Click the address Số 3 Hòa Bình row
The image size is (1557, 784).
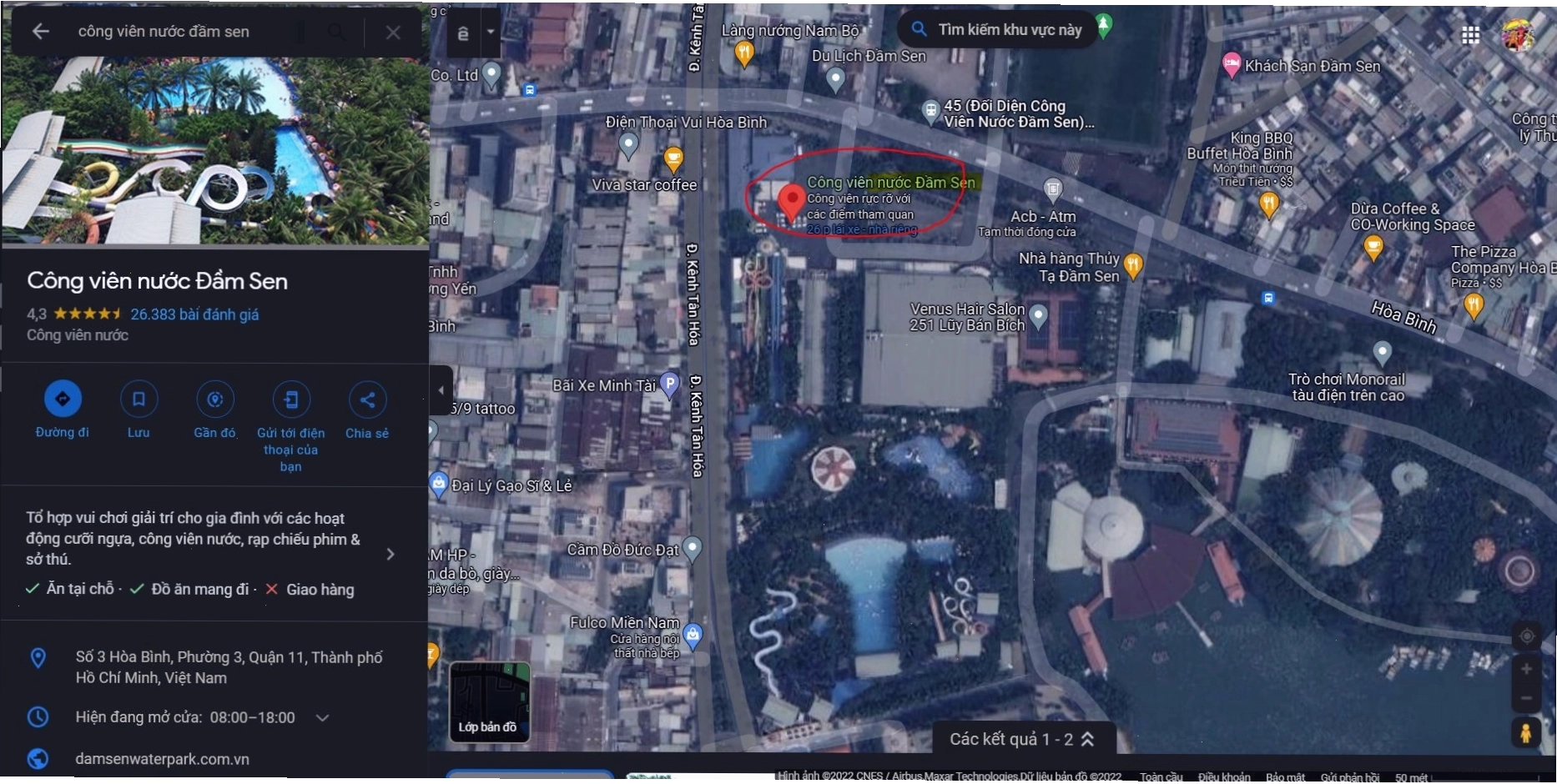click(215, 667)
